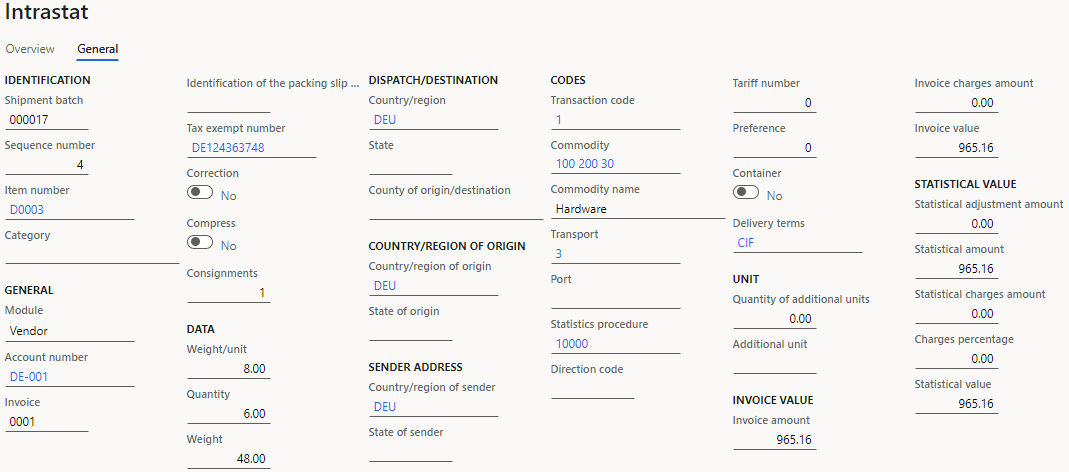Click the Invoice charges amount field
This screenshot has width=1069, height=472.
click(x=957, y=103)
